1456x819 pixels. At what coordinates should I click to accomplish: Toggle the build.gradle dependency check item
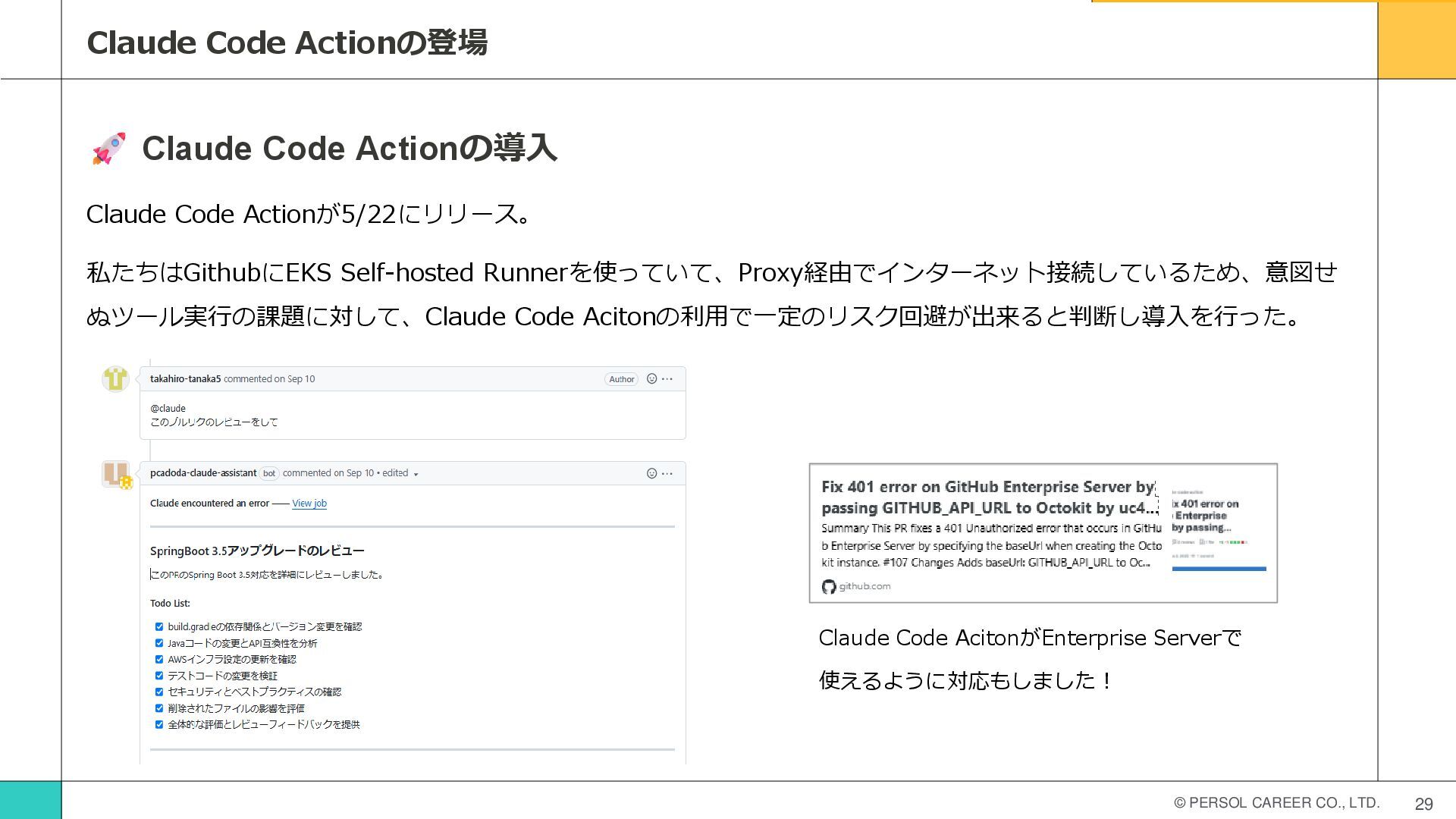coord(159,626)
